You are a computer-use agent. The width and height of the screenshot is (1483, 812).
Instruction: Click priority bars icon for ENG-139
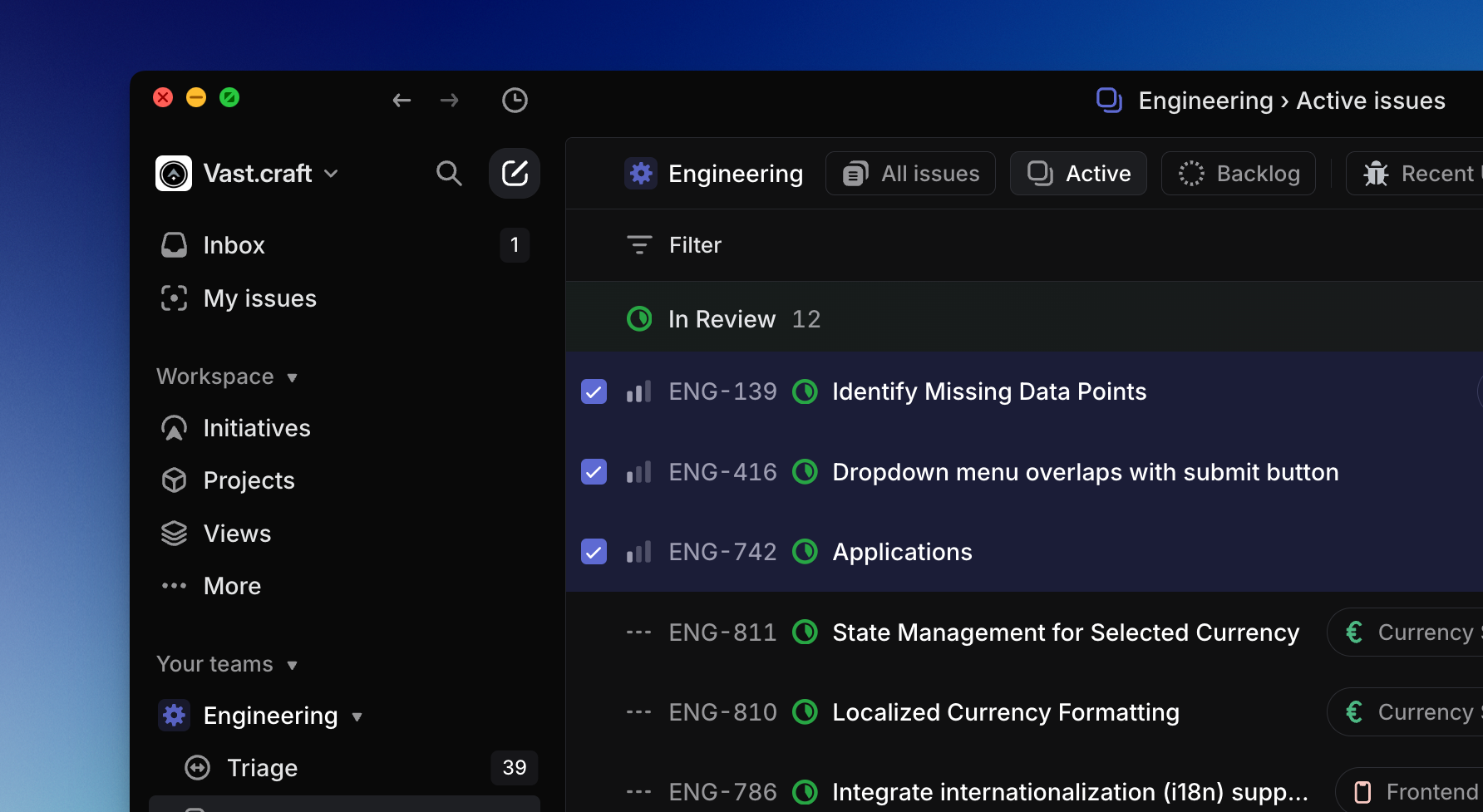[x=638, y=391]
